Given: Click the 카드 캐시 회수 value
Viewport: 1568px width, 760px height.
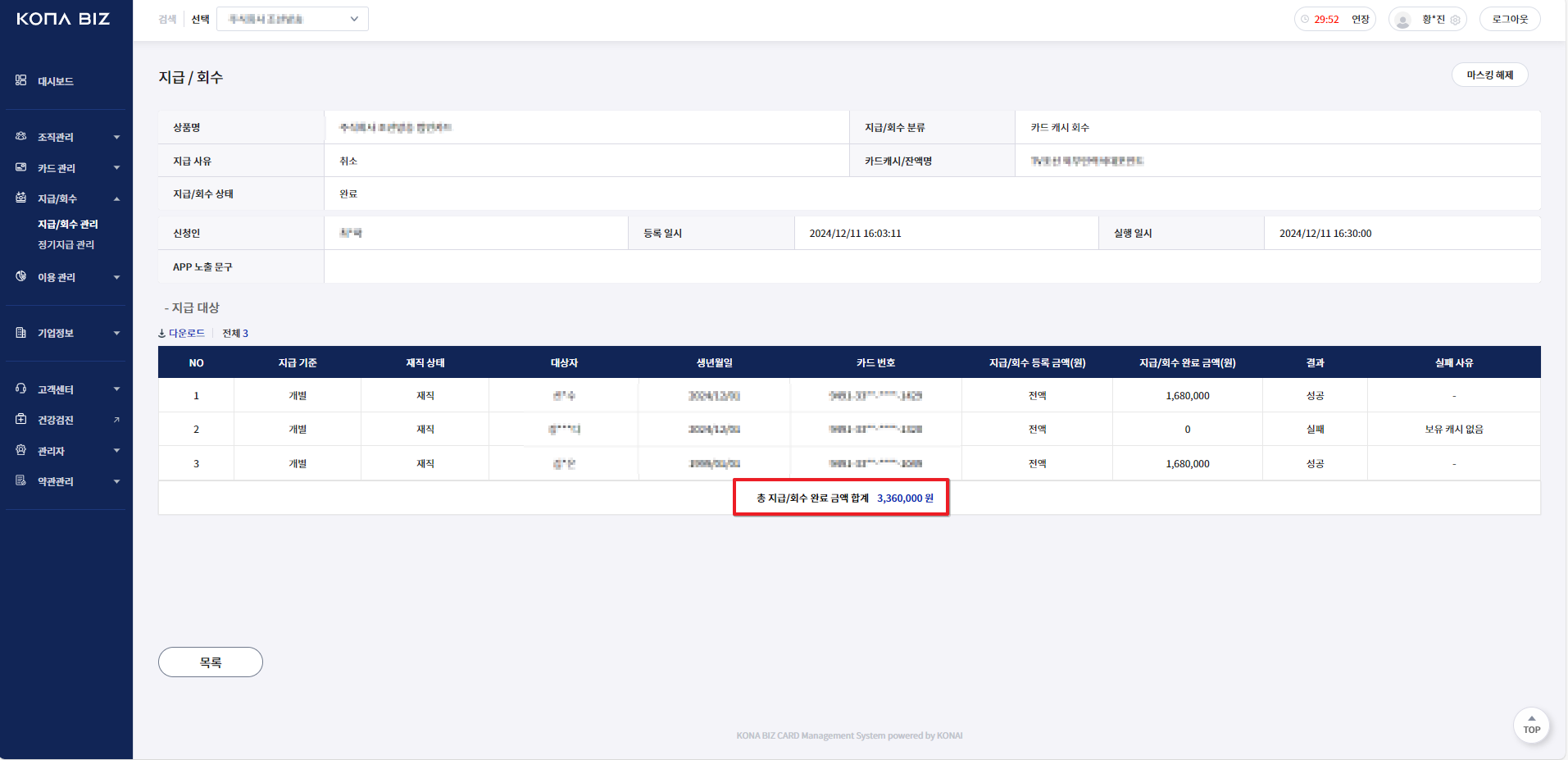Looking at the screenshot, I should 1060,127.
